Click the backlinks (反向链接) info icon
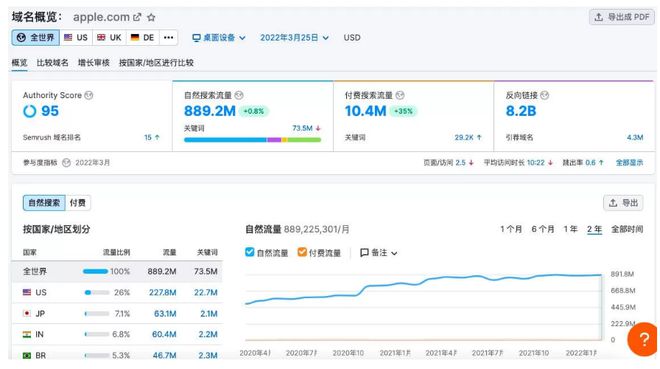 (544, 95)
